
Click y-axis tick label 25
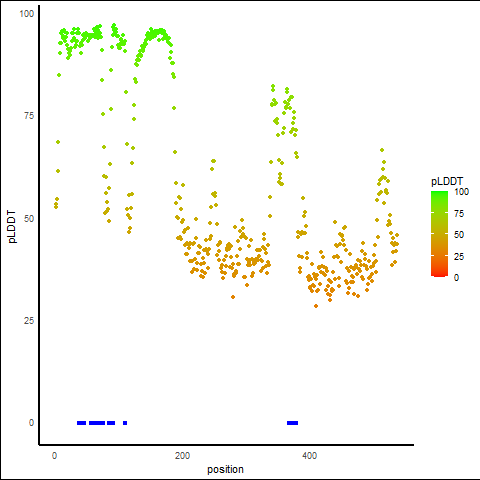click(29, 321)
